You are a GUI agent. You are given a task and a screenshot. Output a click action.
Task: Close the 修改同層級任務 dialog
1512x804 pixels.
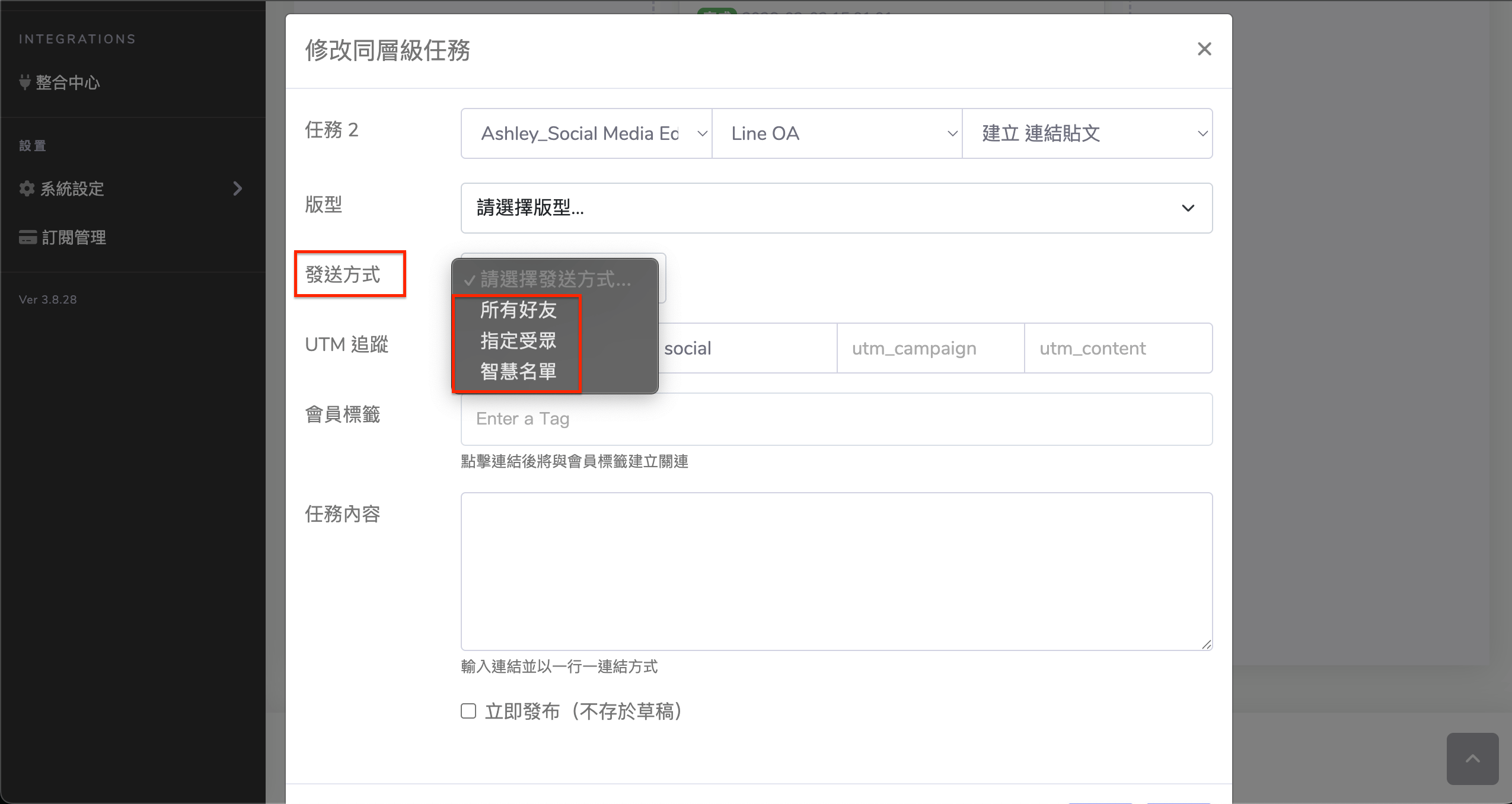(x=1204, y=49)
